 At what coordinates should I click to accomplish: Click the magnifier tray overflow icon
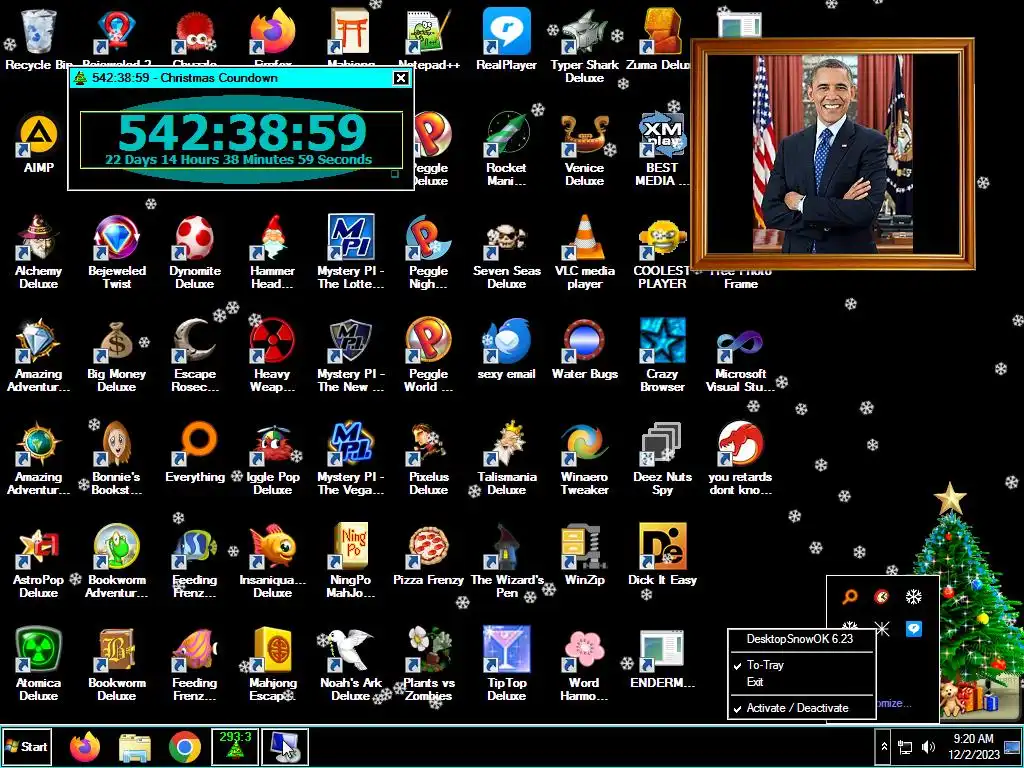[x=850, y=596]
